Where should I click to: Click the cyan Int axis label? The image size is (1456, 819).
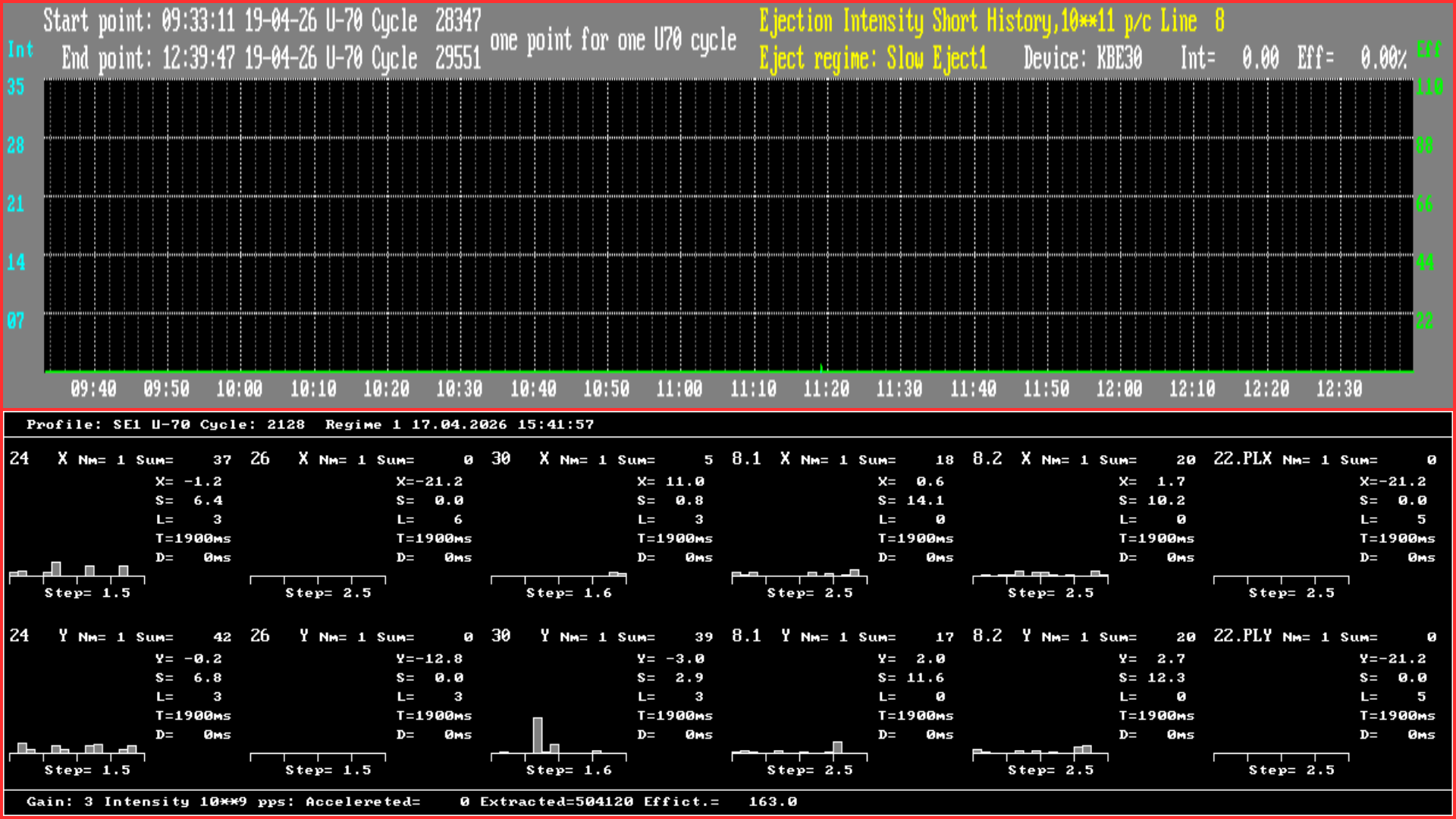tap(20, 50)
